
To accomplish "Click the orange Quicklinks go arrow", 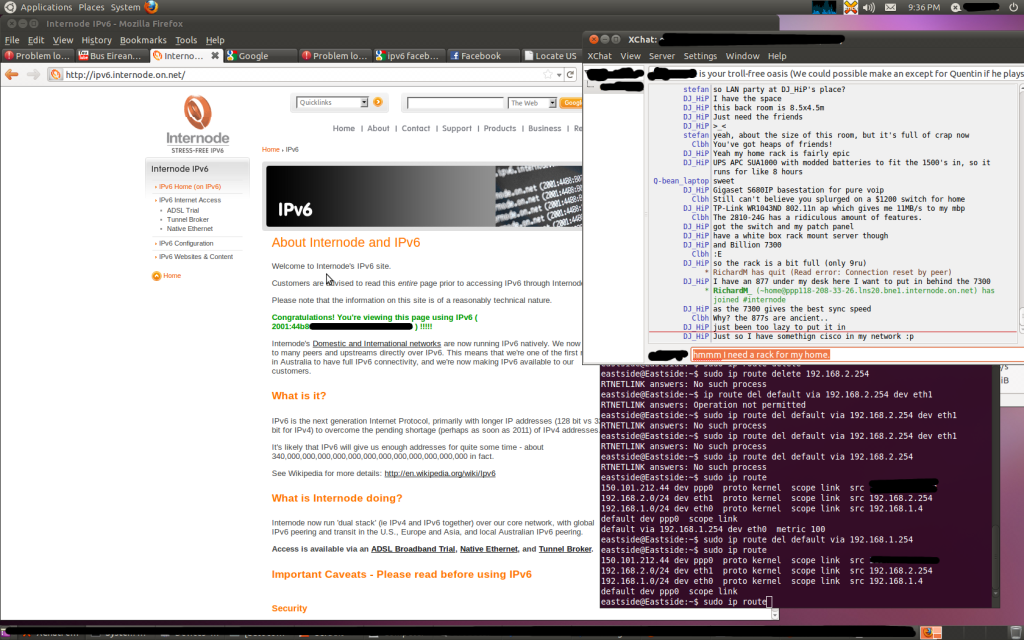I will pyautogui.click(x=377, y=102).
